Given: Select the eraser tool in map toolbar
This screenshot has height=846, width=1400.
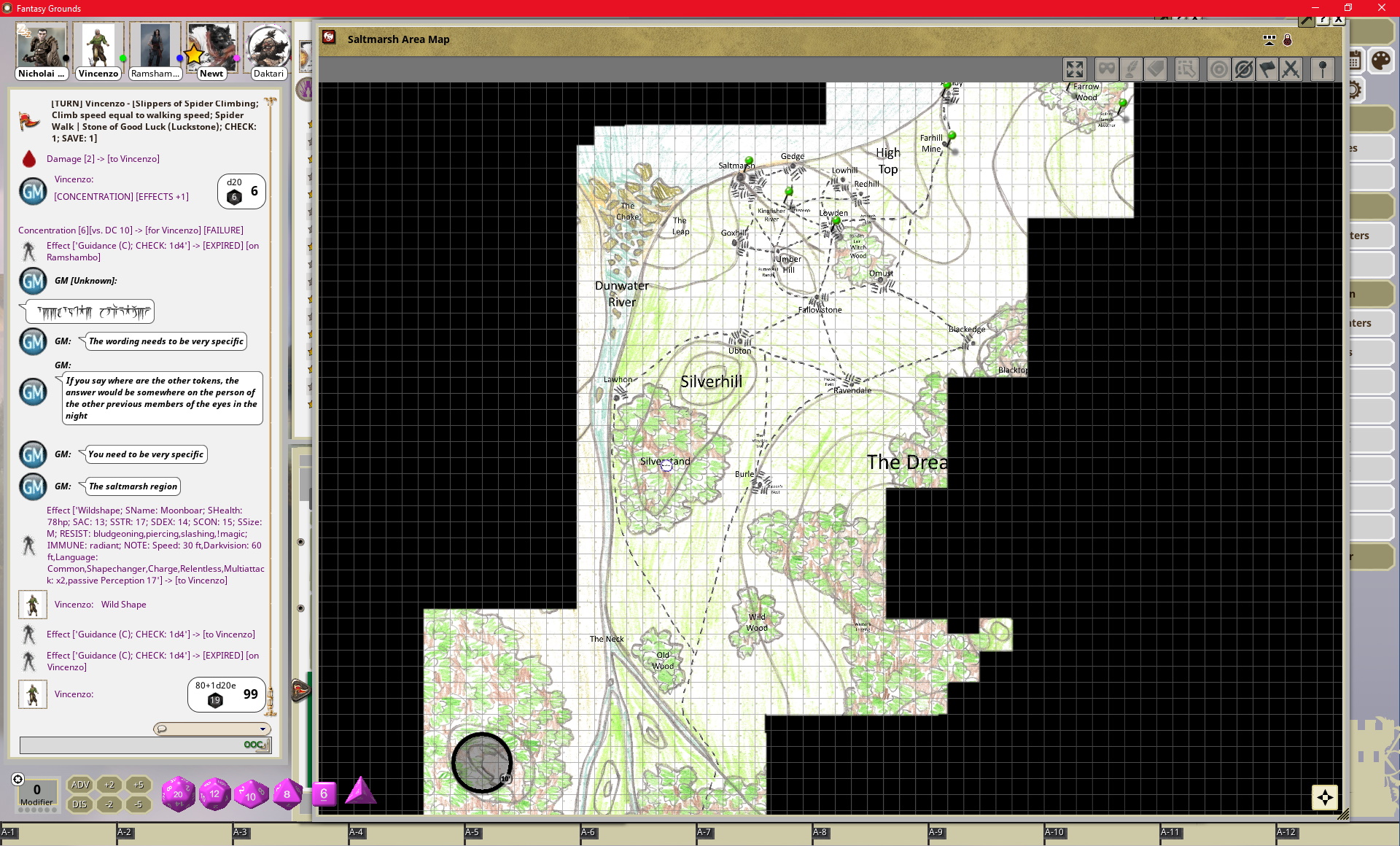Looking at the screenshot, I should [1156, 69].
